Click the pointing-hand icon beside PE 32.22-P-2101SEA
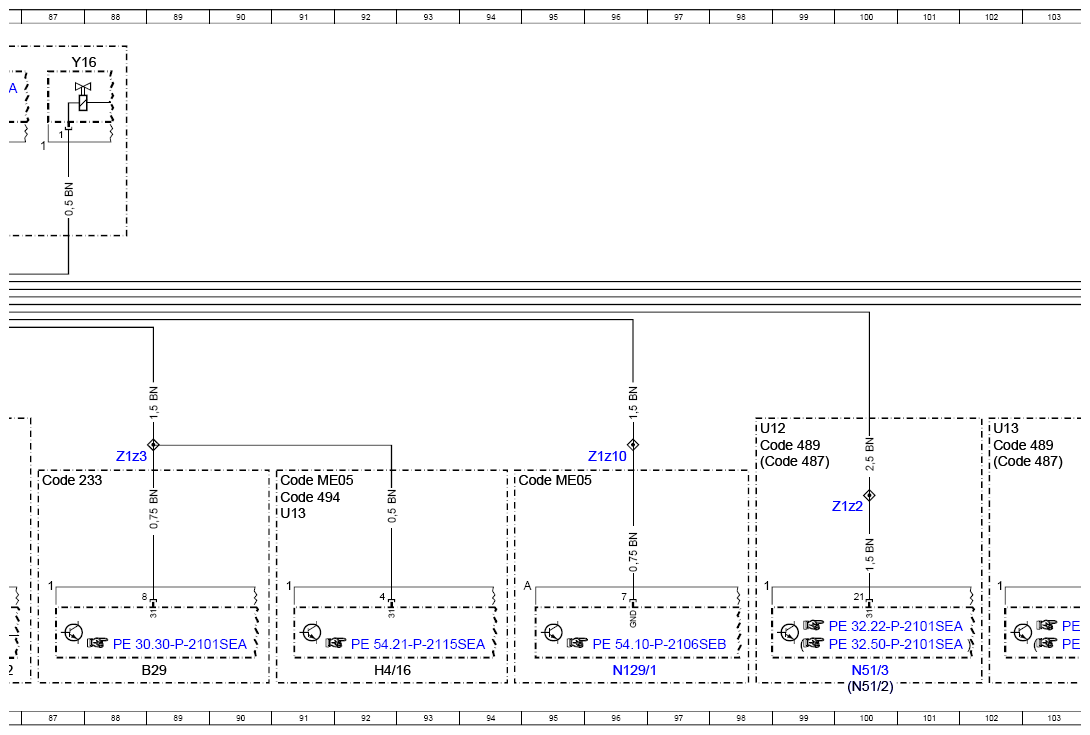Viewport: 1090px width, 735px height. [813, 625]
